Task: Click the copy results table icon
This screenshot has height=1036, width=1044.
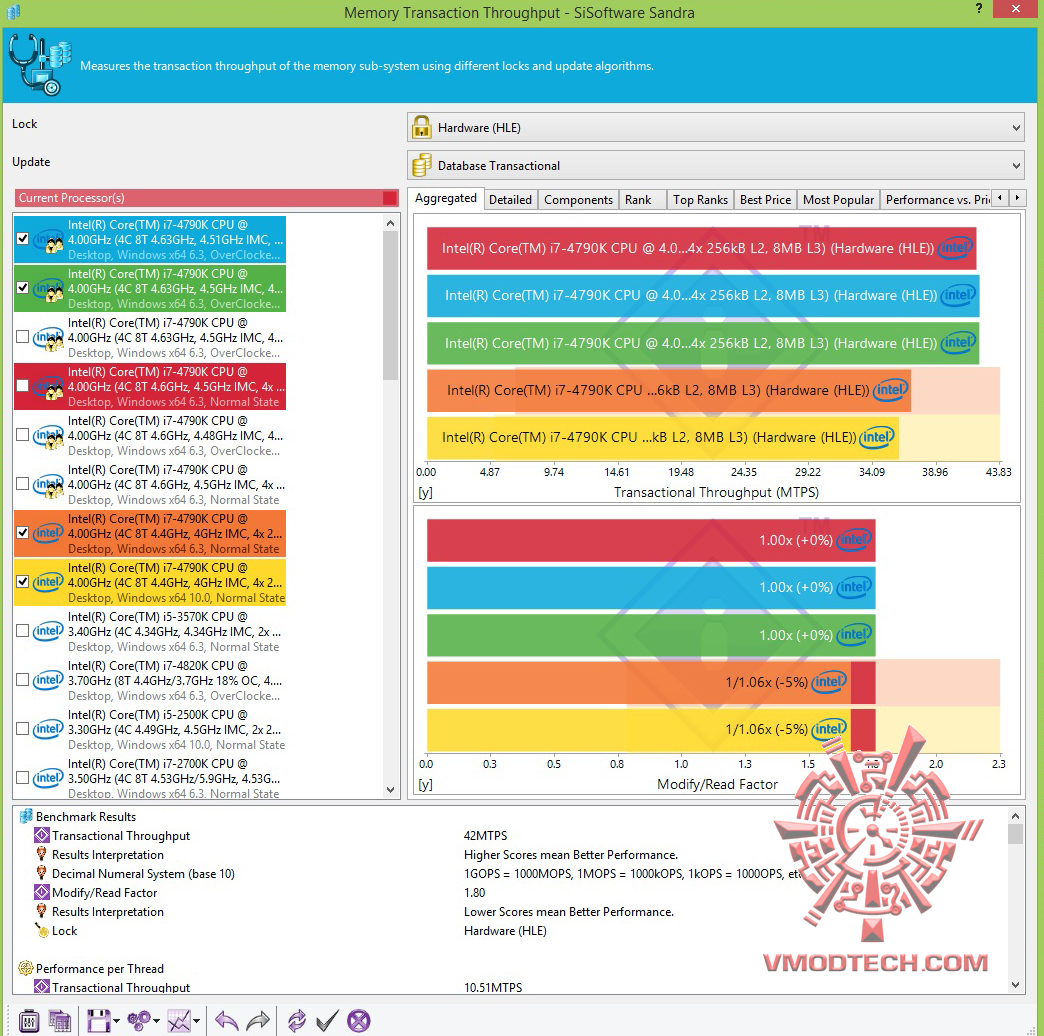Action: pyautogui.click(x=60, y=1021)
